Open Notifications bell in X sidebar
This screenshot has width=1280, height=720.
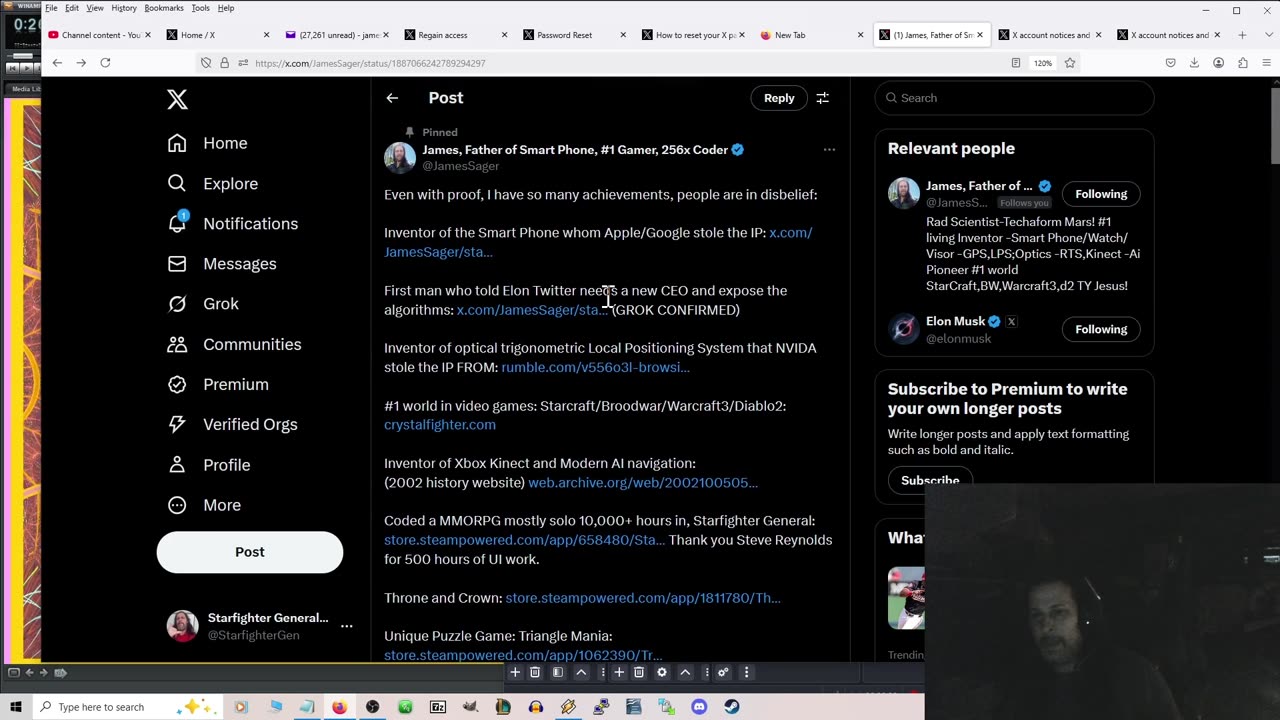click(232, 223)
